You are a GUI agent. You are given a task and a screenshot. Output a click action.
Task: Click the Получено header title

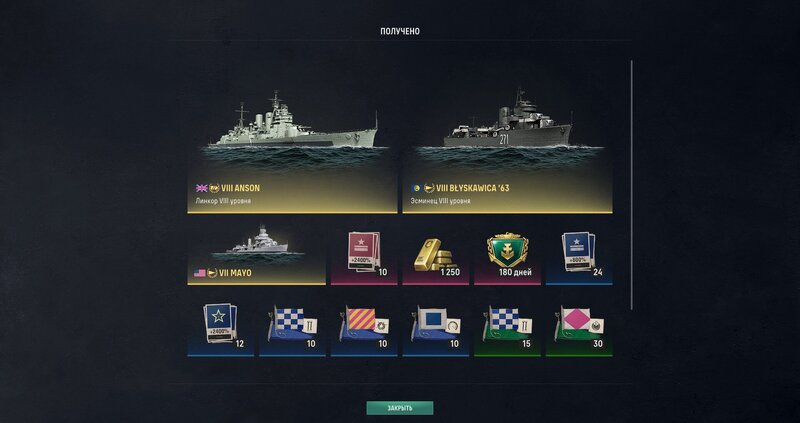(400, 32)
